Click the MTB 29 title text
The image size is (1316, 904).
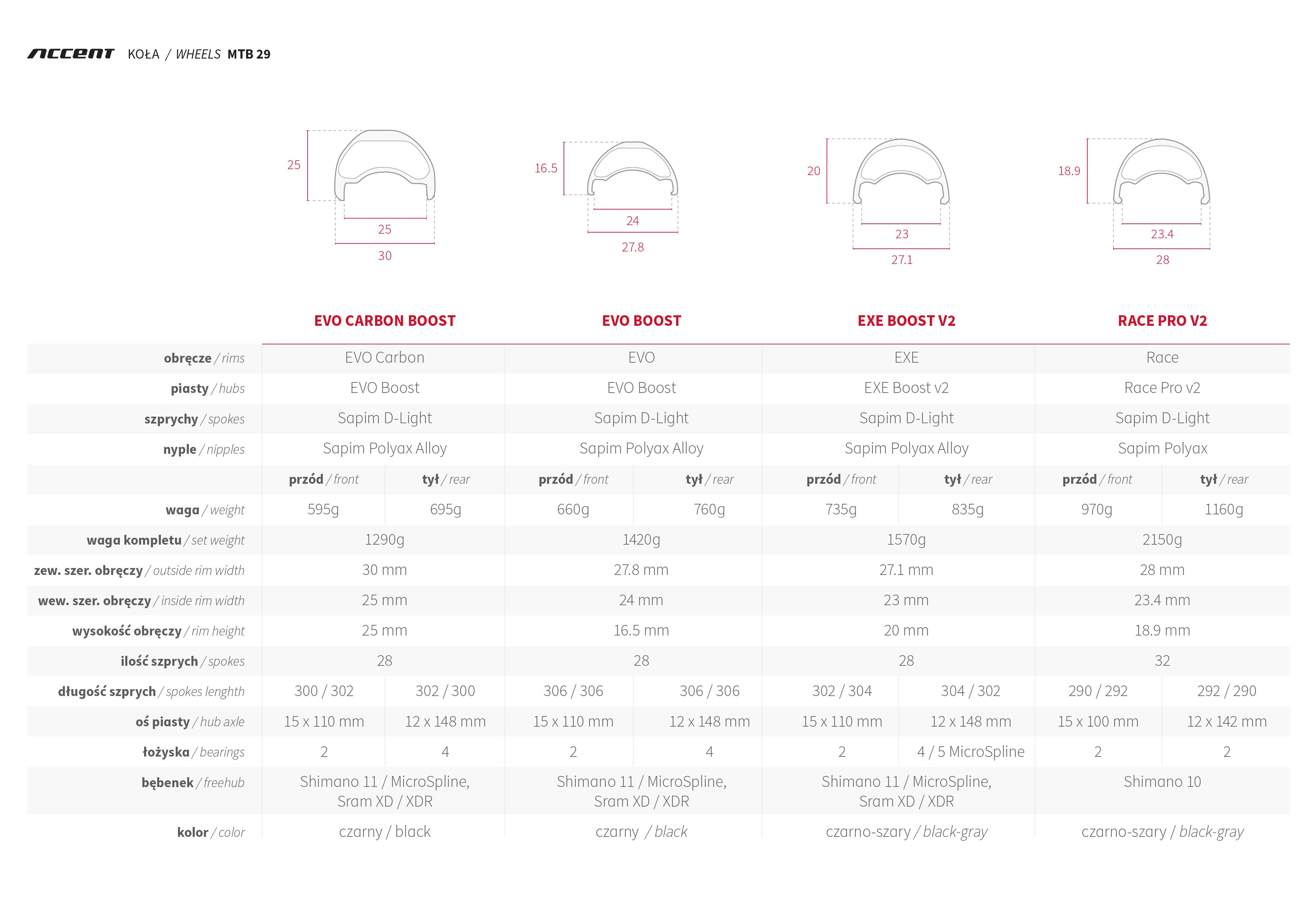point(249,54)
